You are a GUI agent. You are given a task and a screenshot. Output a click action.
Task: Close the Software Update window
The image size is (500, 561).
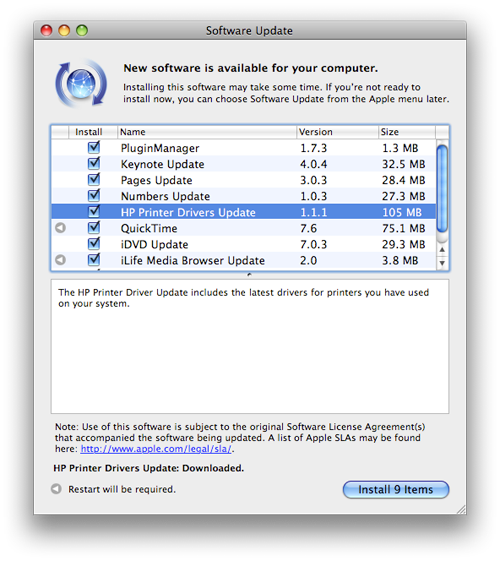click(x=46, y=30)
